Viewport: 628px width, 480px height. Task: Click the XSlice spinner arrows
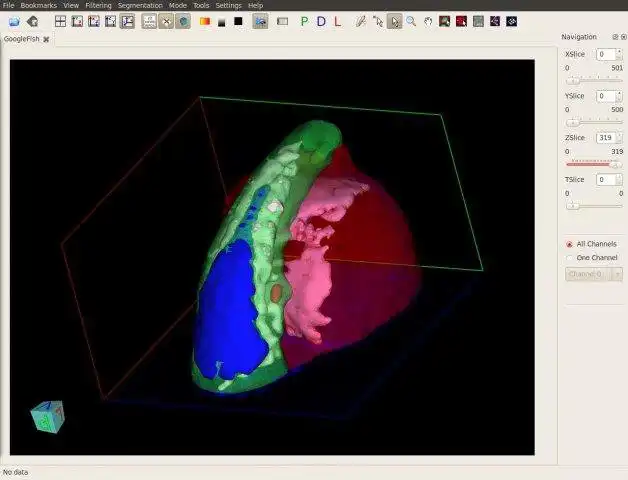pos(619,54)
